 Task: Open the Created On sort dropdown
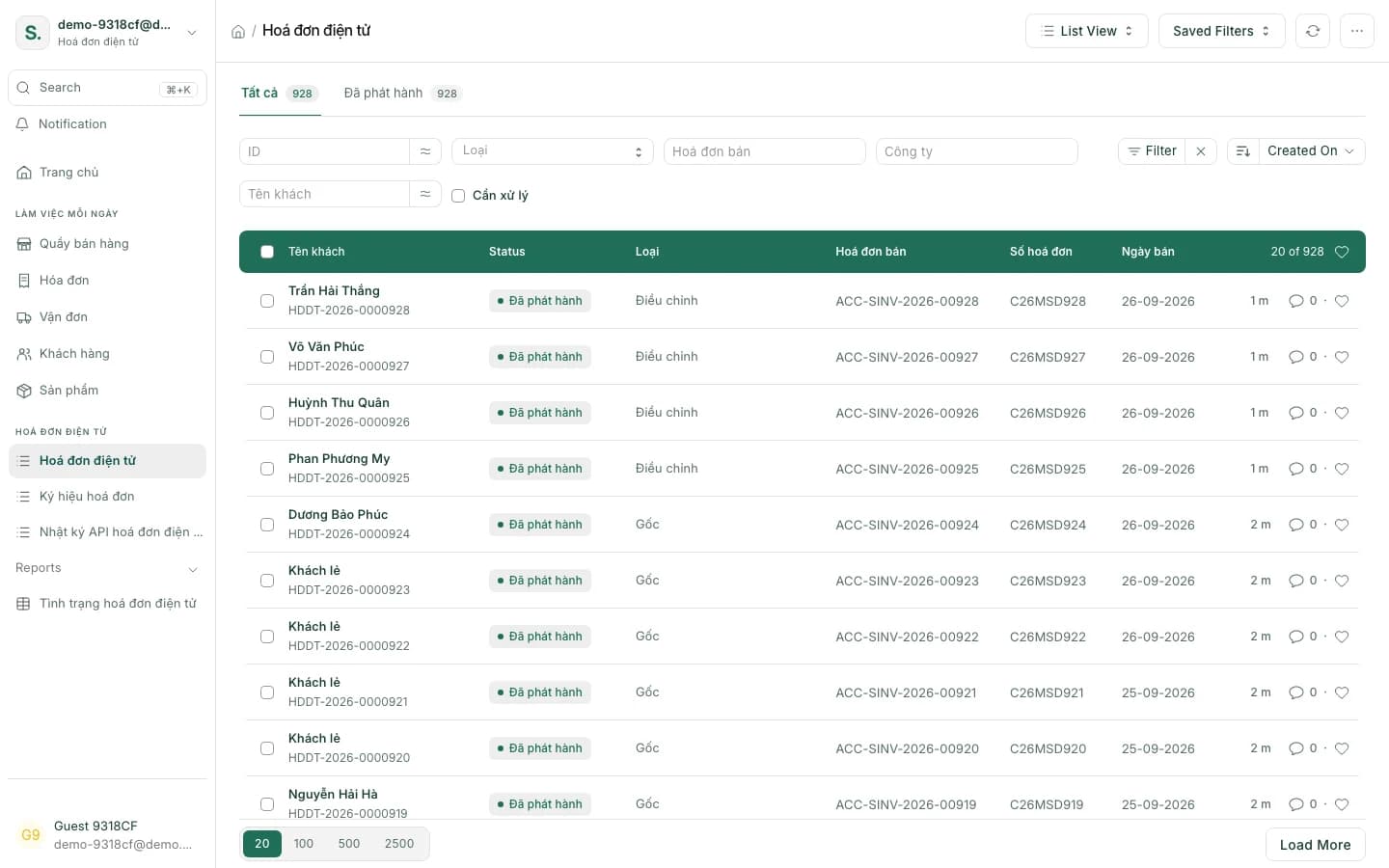(1312, 151)
